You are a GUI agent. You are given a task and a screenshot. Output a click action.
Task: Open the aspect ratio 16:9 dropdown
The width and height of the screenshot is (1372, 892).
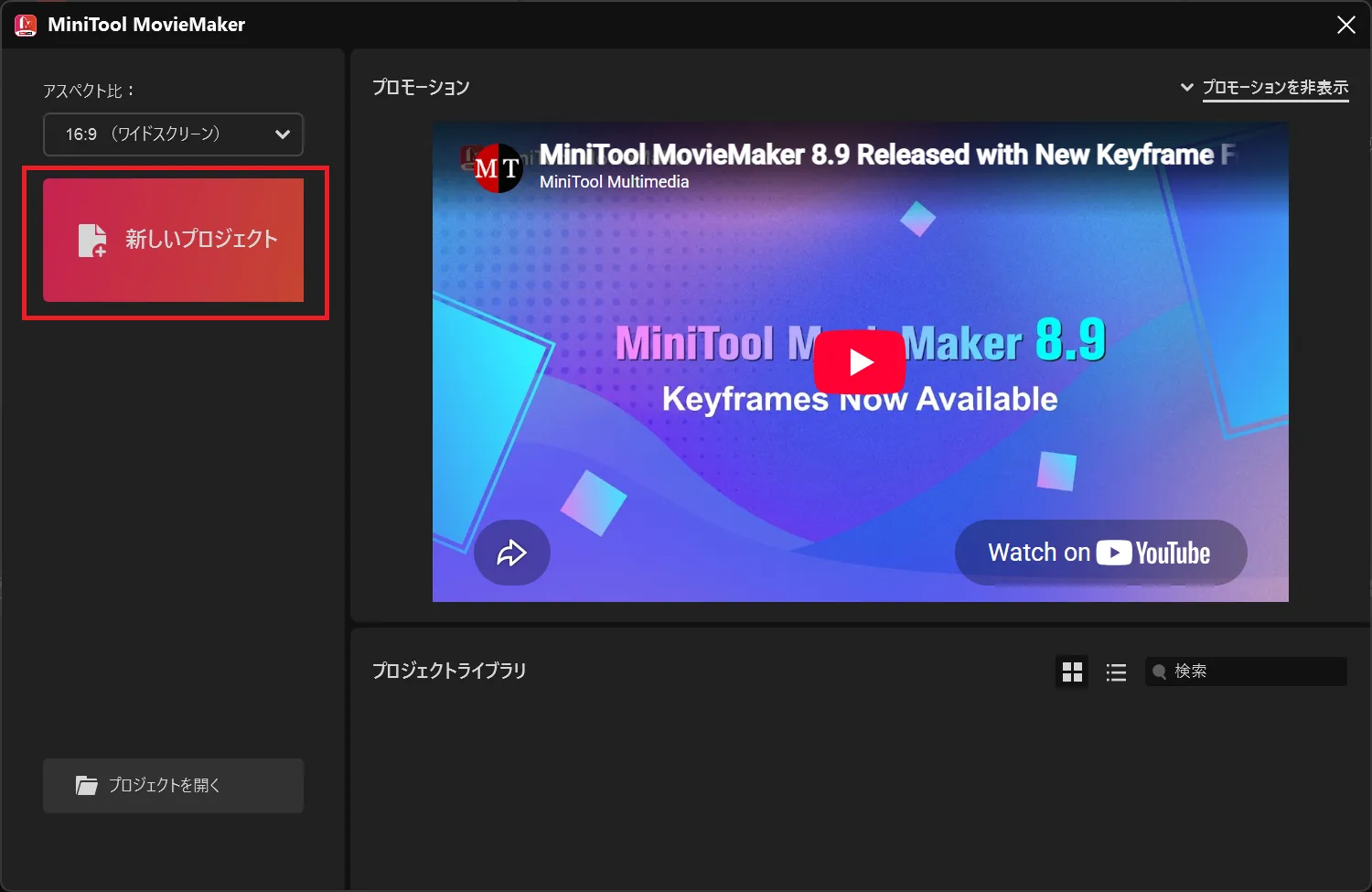[173, 134]
